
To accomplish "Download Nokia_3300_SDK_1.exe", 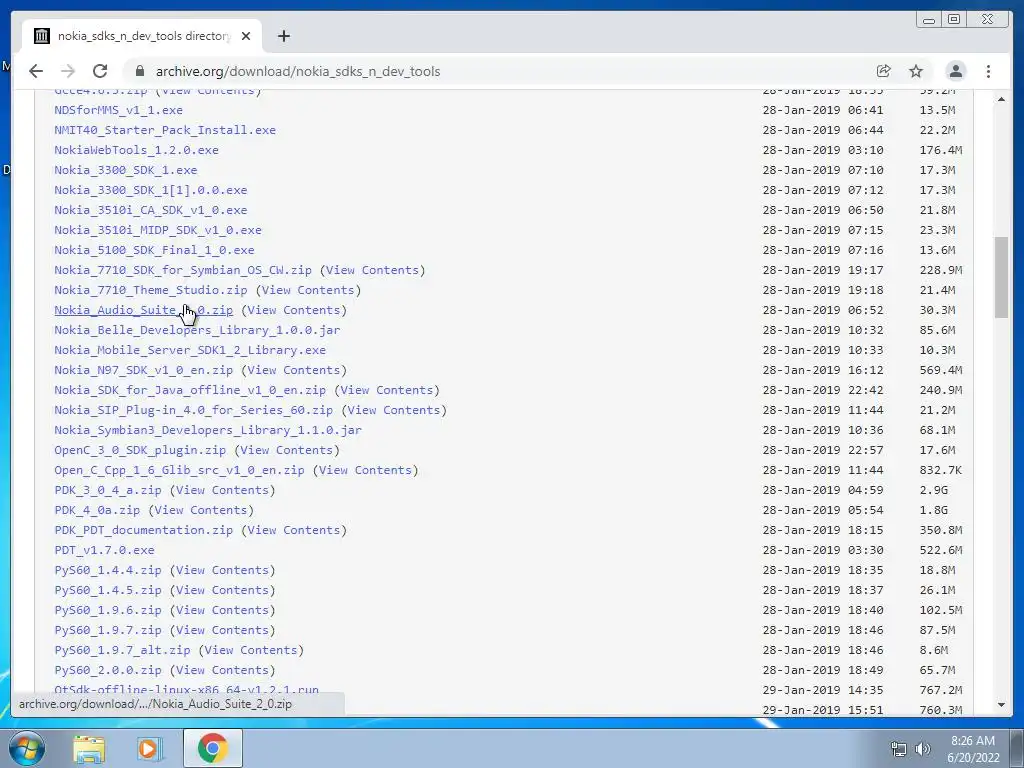I will pos(125,170).
